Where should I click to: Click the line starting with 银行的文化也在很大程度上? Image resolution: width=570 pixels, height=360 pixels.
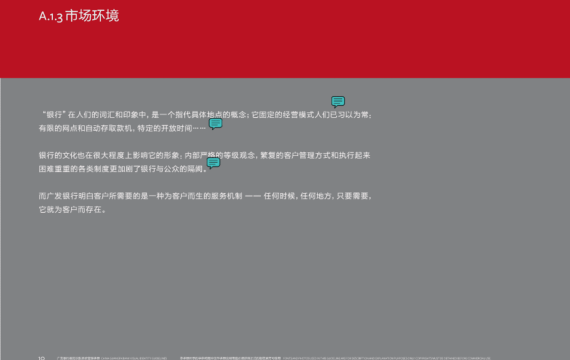click(205, 156)
